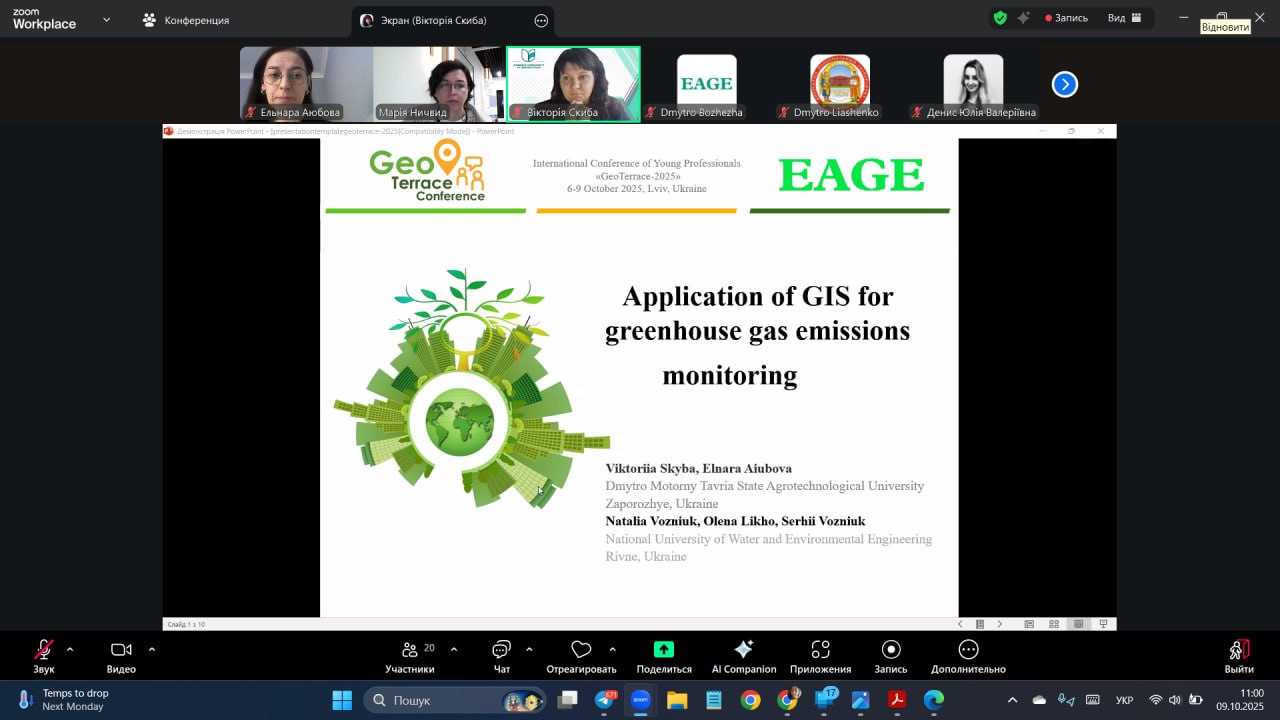Open AI Companion in the Zoom toolbar

pos(743,656)
